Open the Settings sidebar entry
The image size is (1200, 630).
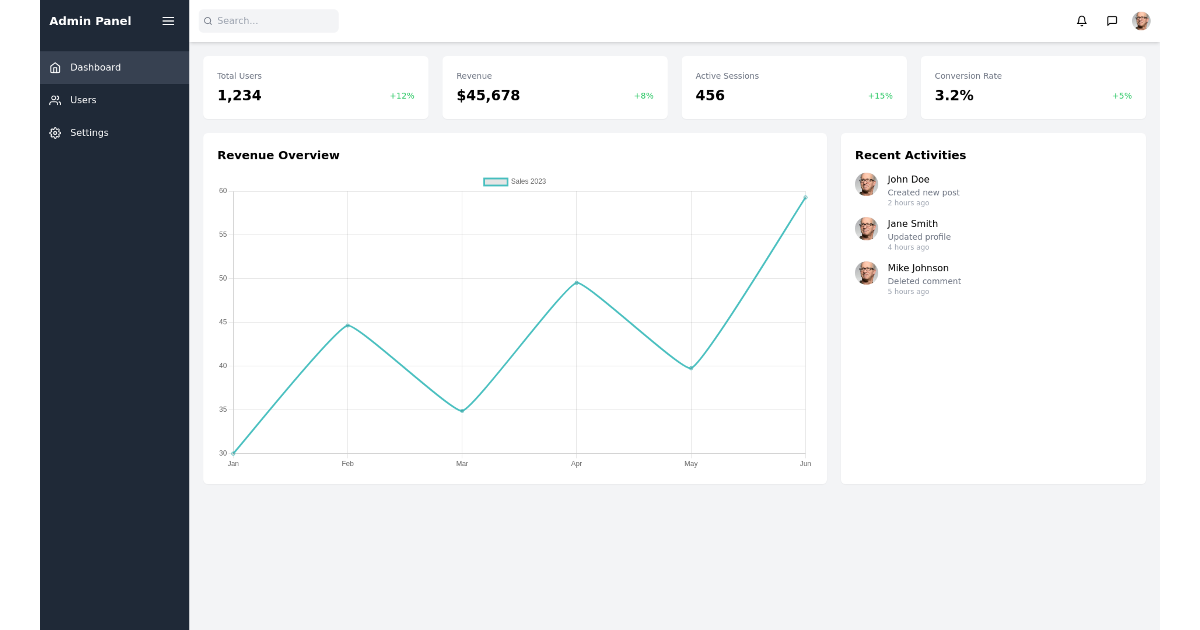click(89, 132)
